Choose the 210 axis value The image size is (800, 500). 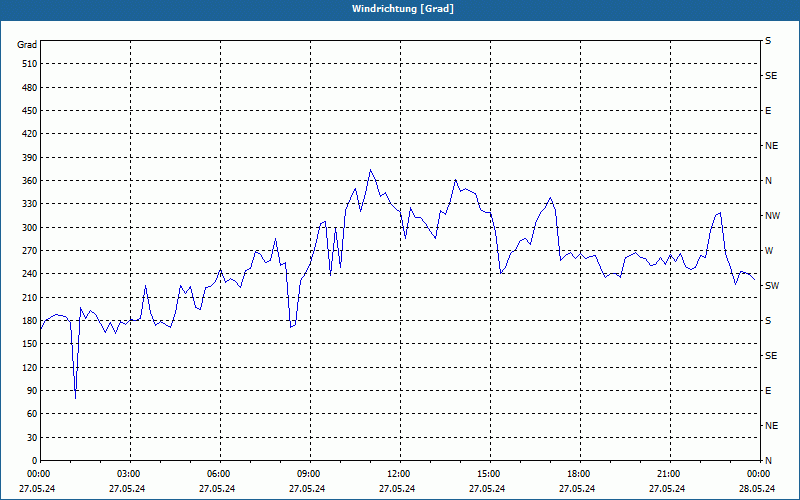coord(30,297)
